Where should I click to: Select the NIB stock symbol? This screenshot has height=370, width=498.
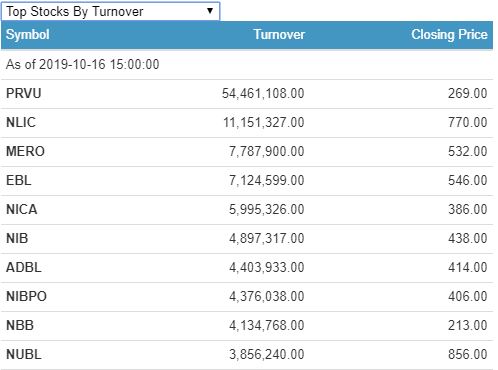17,238
